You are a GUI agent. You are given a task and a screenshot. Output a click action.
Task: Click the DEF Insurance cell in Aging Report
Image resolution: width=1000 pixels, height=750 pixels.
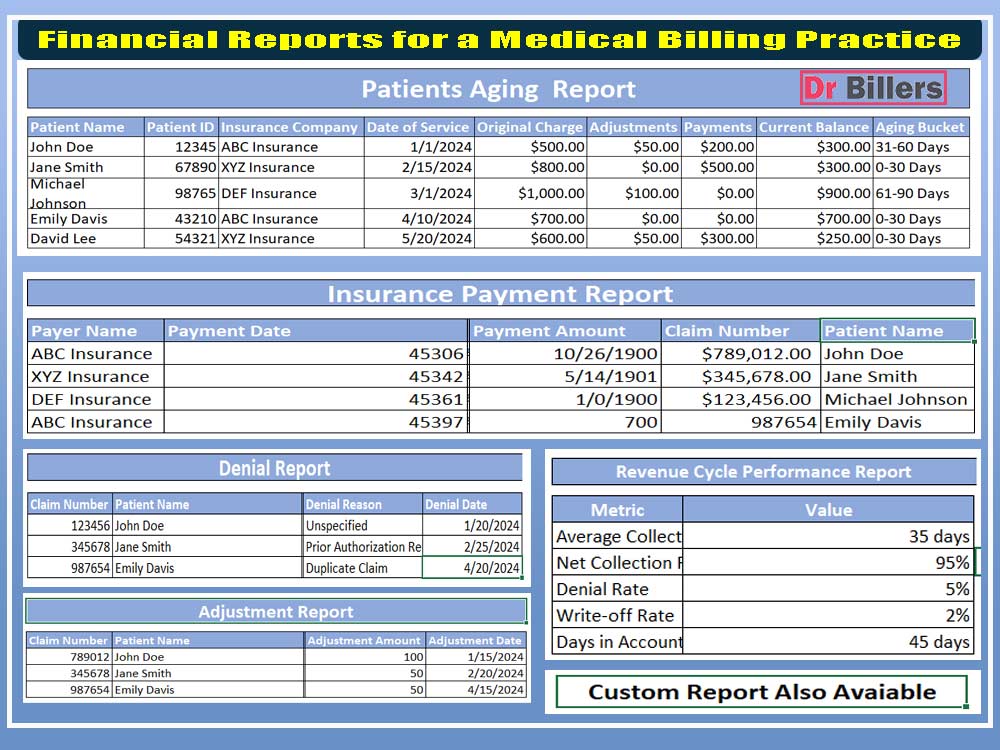[x=291, y=193]
